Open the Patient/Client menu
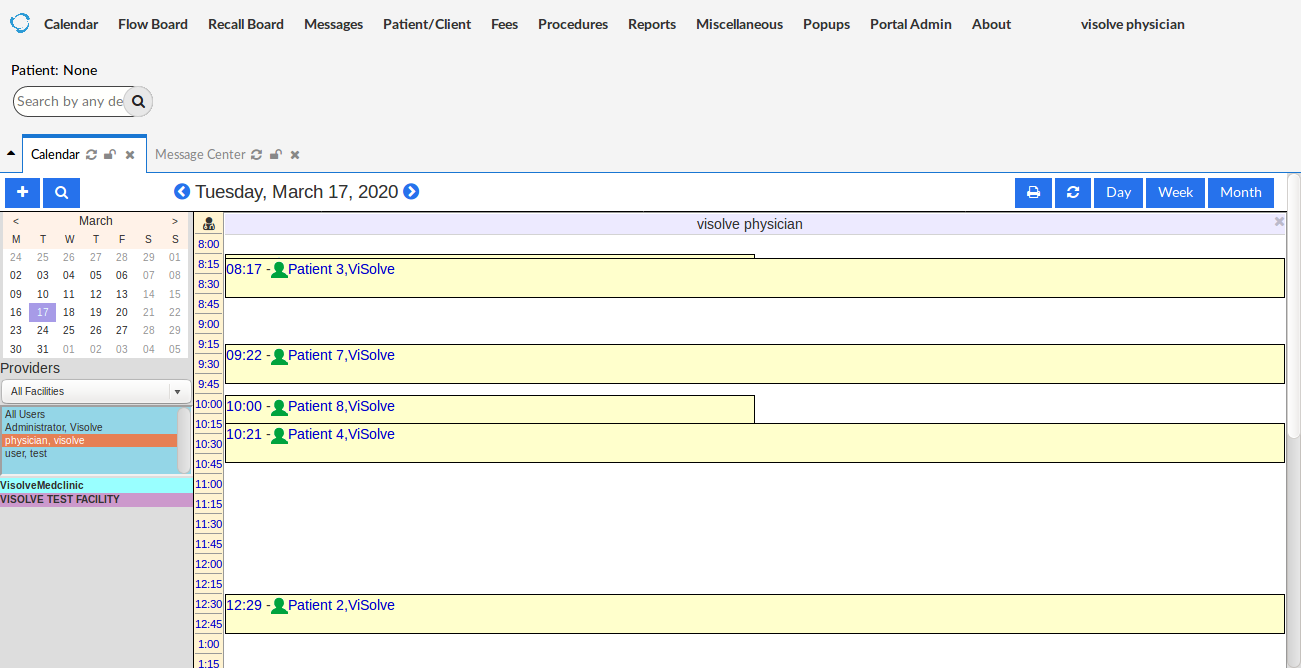This screenshot has height=668, width=1301. click(x=427, y=24)
